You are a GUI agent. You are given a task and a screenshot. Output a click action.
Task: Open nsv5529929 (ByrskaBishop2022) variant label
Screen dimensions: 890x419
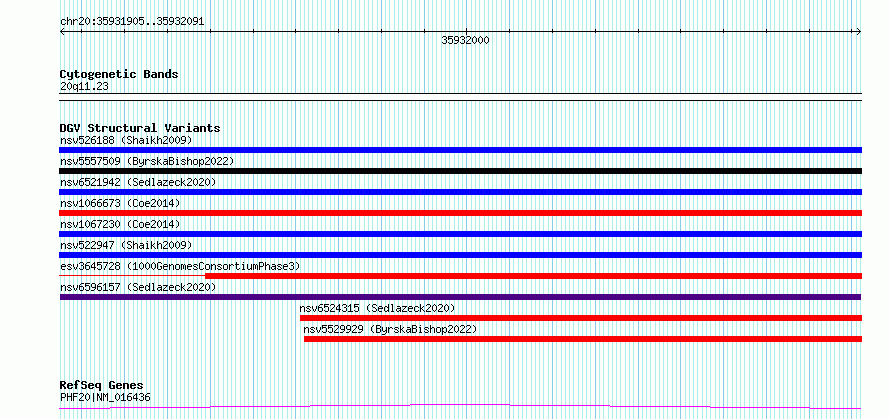click(x=391, y=329)
